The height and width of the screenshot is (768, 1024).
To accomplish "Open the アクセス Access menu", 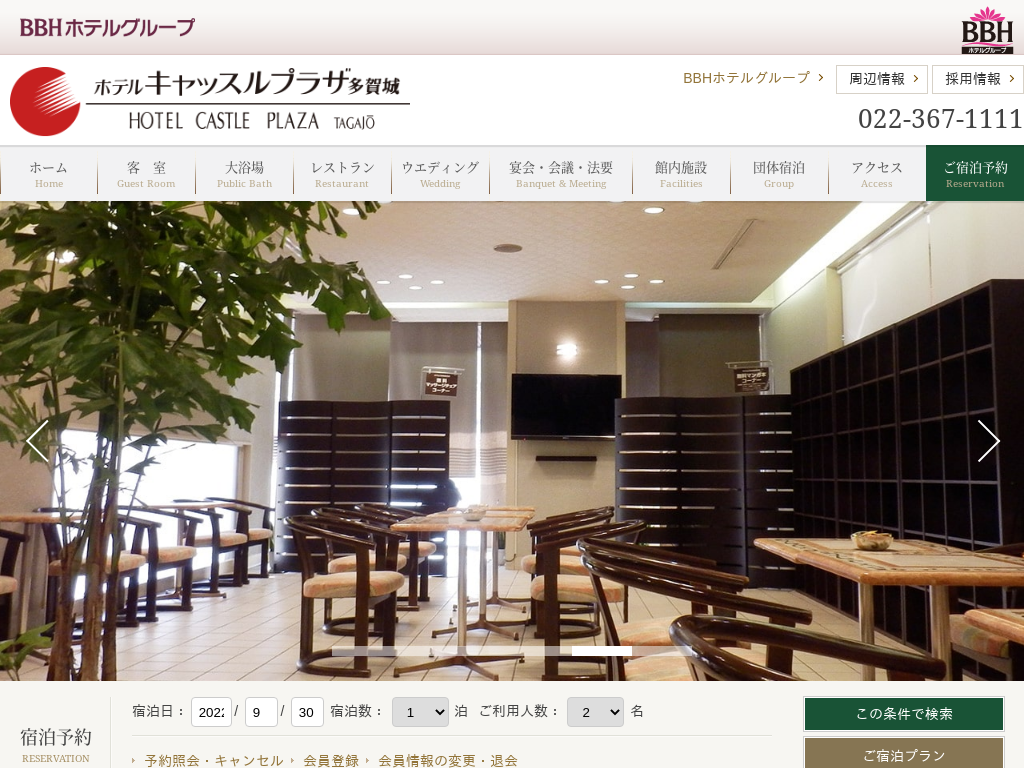I will tap(877, 174).
